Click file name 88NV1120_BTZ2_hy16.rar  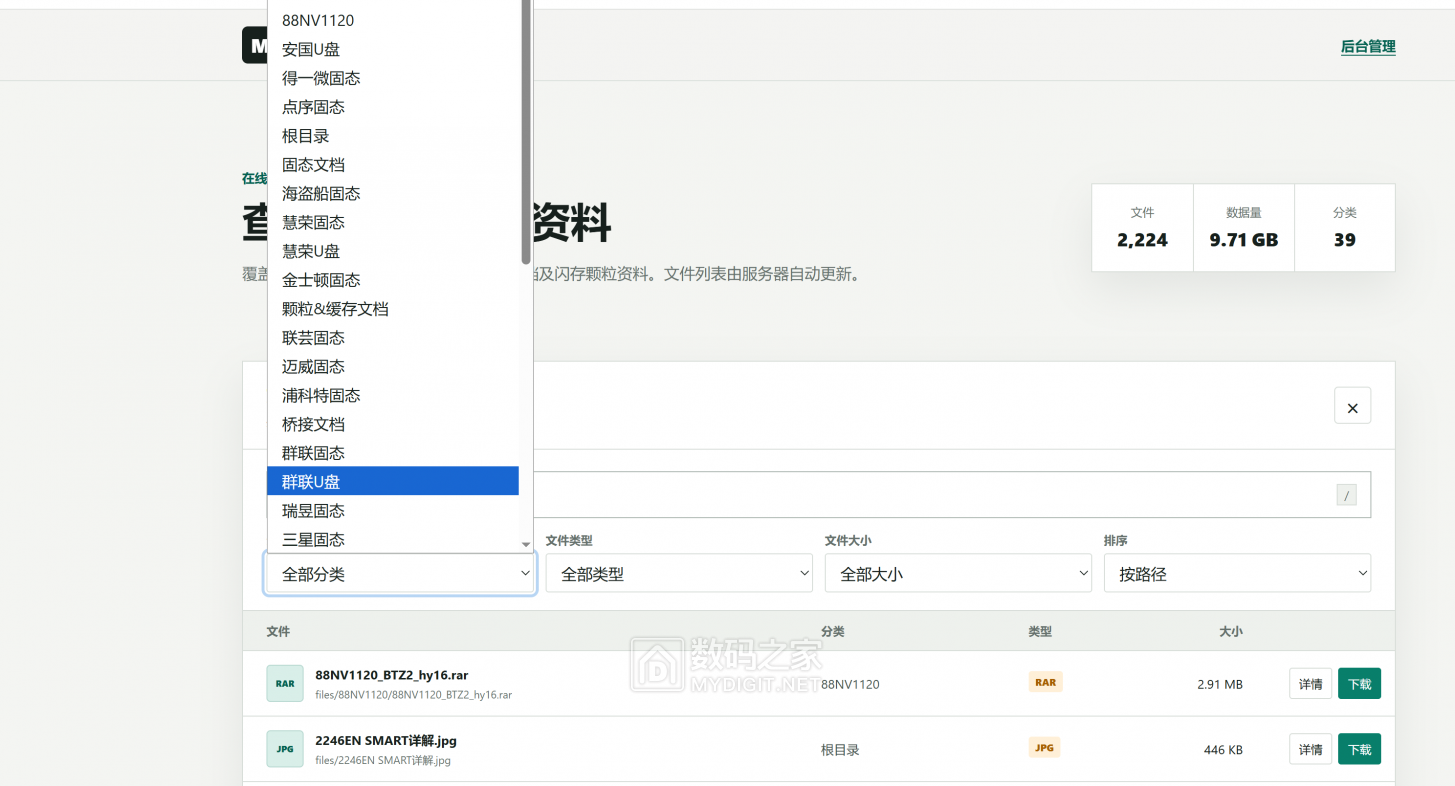click(x=392, y=675)
